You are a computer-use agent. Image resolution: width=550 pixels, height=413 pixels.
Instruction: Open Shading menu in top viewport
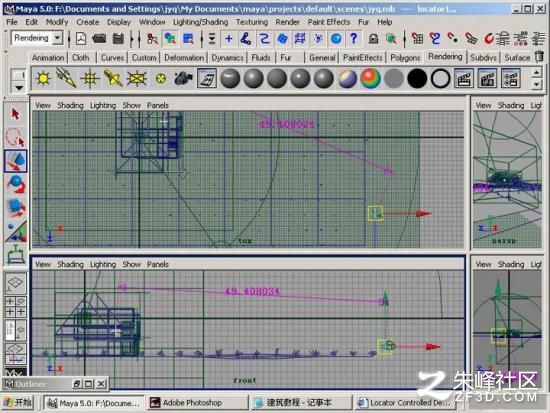pyautogui.click(x=70, y=105)
